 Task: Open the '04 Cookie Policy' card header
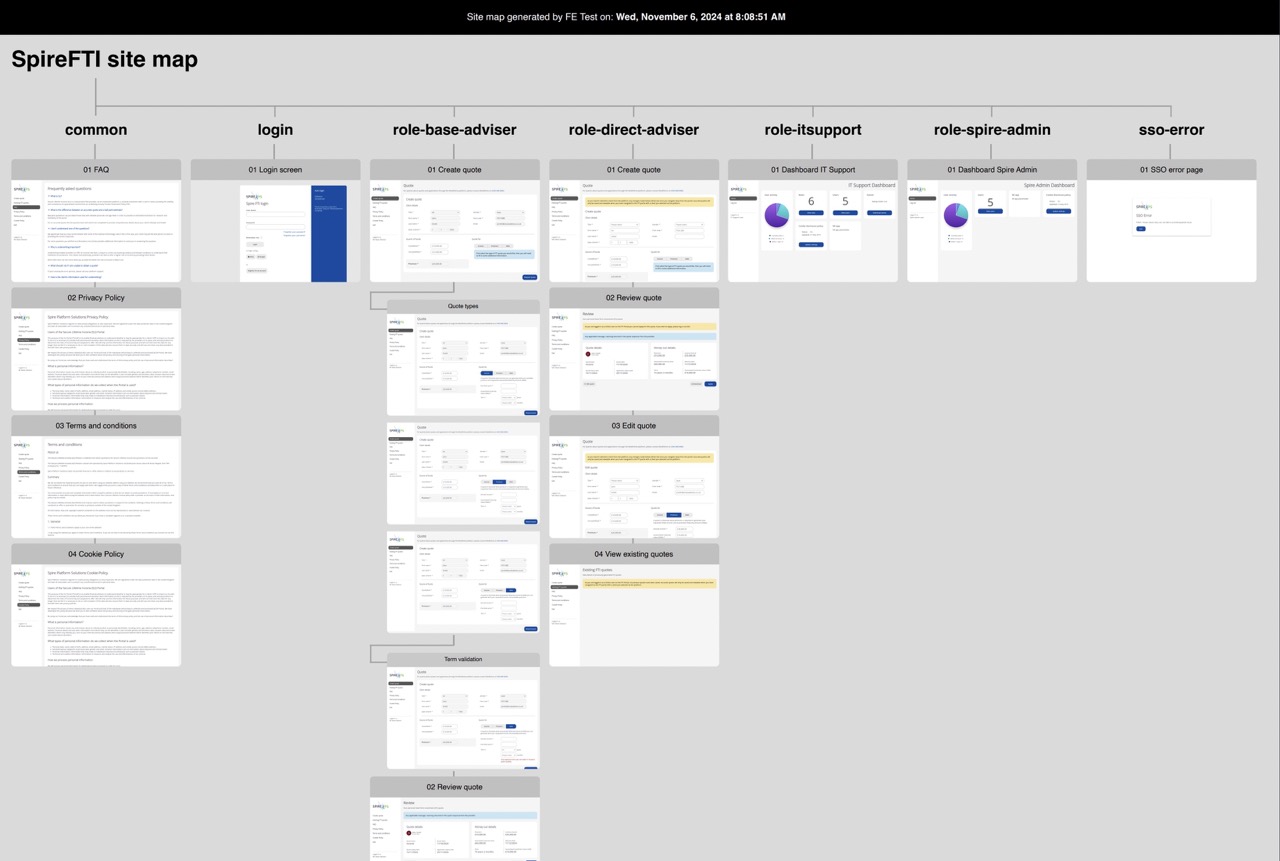(x=96, y=554)
